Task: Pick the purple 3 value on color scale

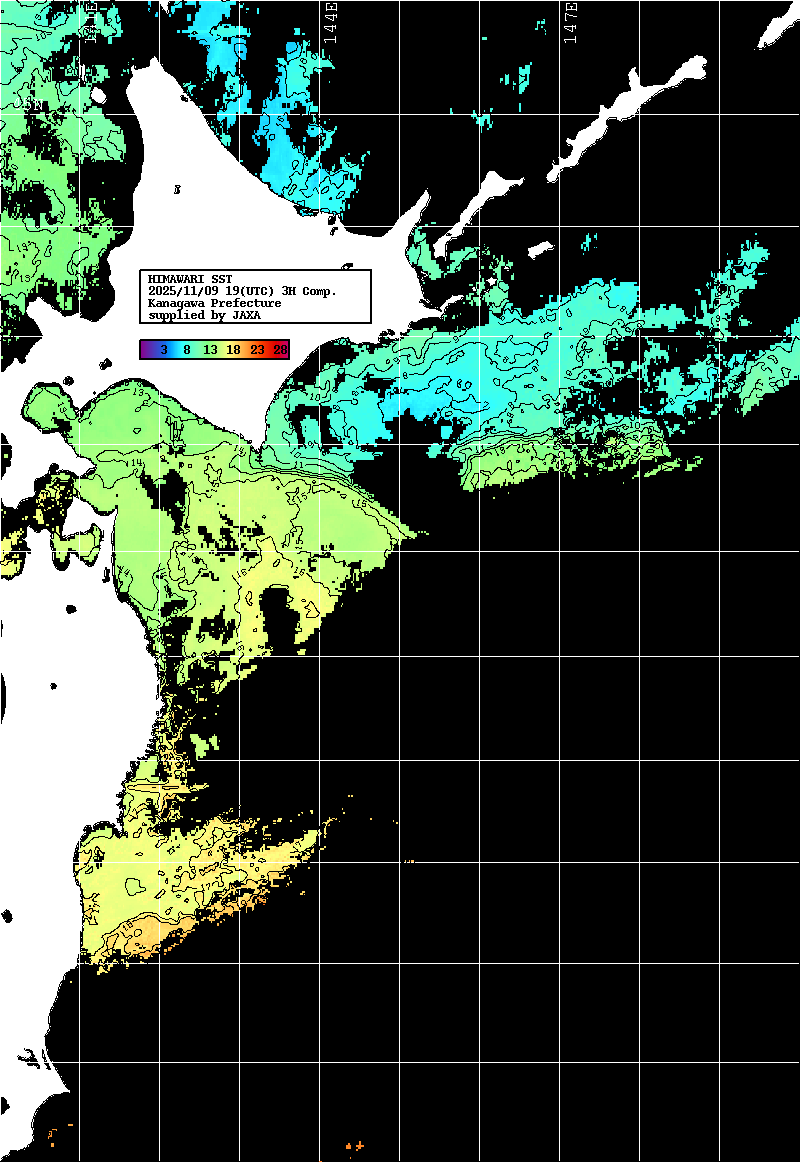Action: [162, 349]
